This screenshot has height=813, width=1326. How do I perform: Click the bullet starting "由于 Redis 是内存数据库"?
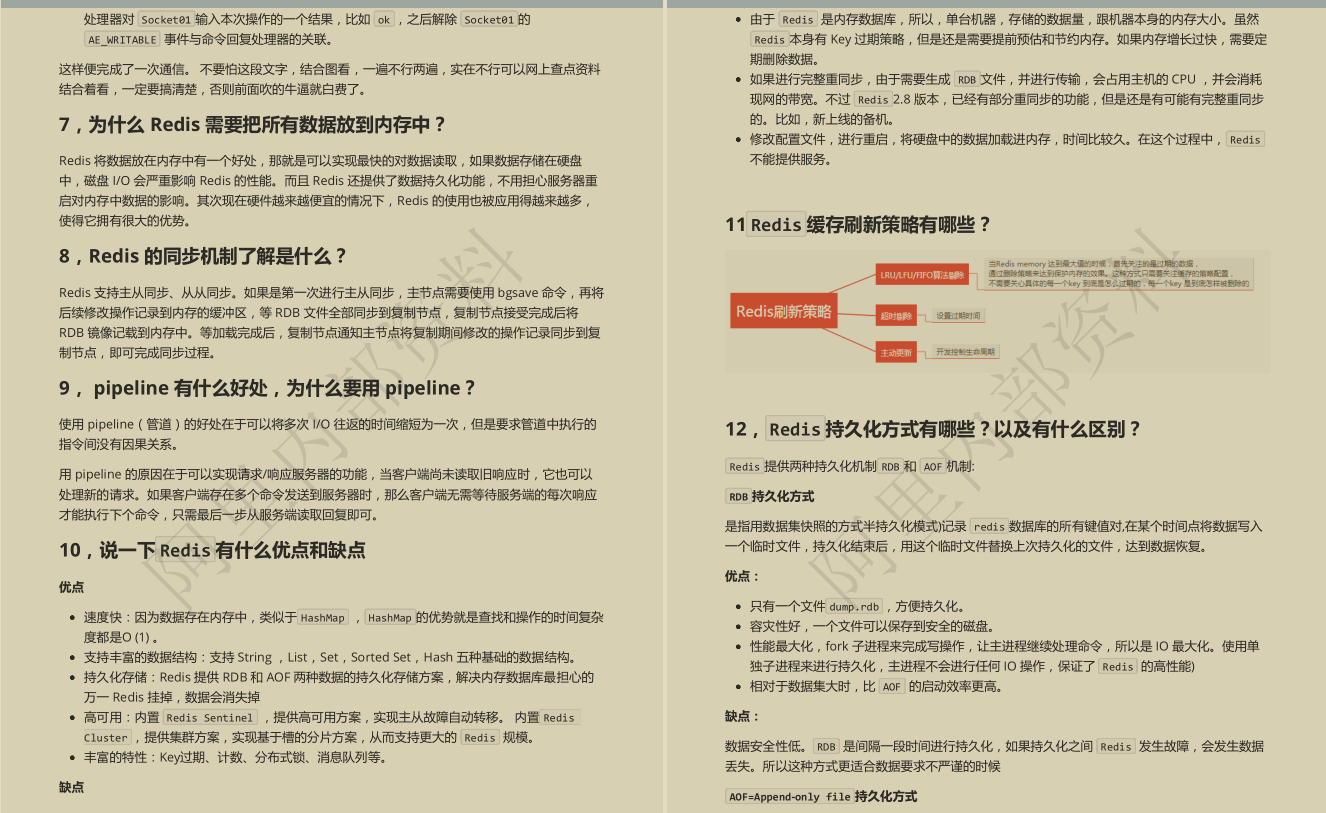point(1009,39)
